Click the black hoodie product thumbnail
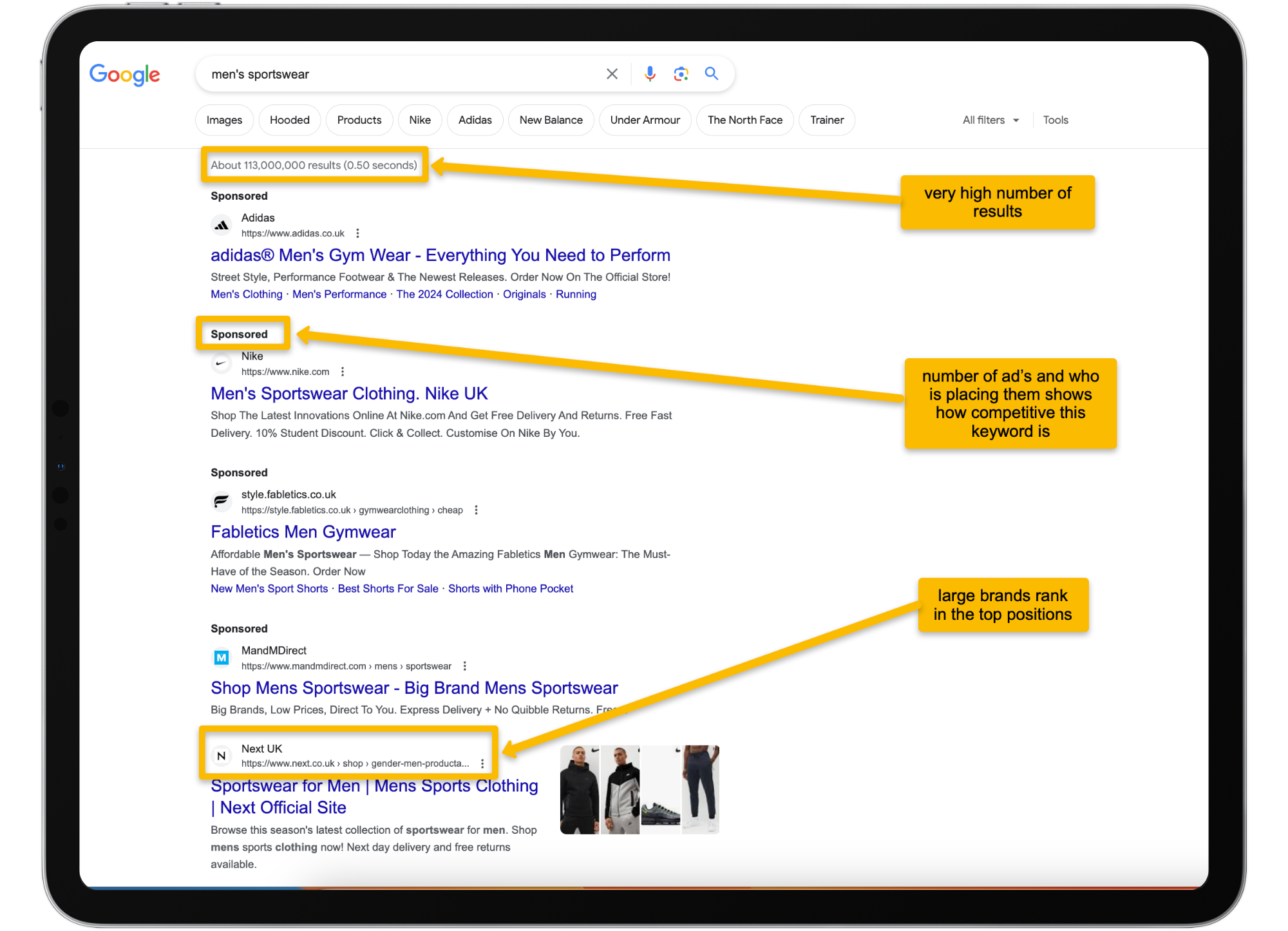The width and height of the screenshot is (1288, 931). 580,790
